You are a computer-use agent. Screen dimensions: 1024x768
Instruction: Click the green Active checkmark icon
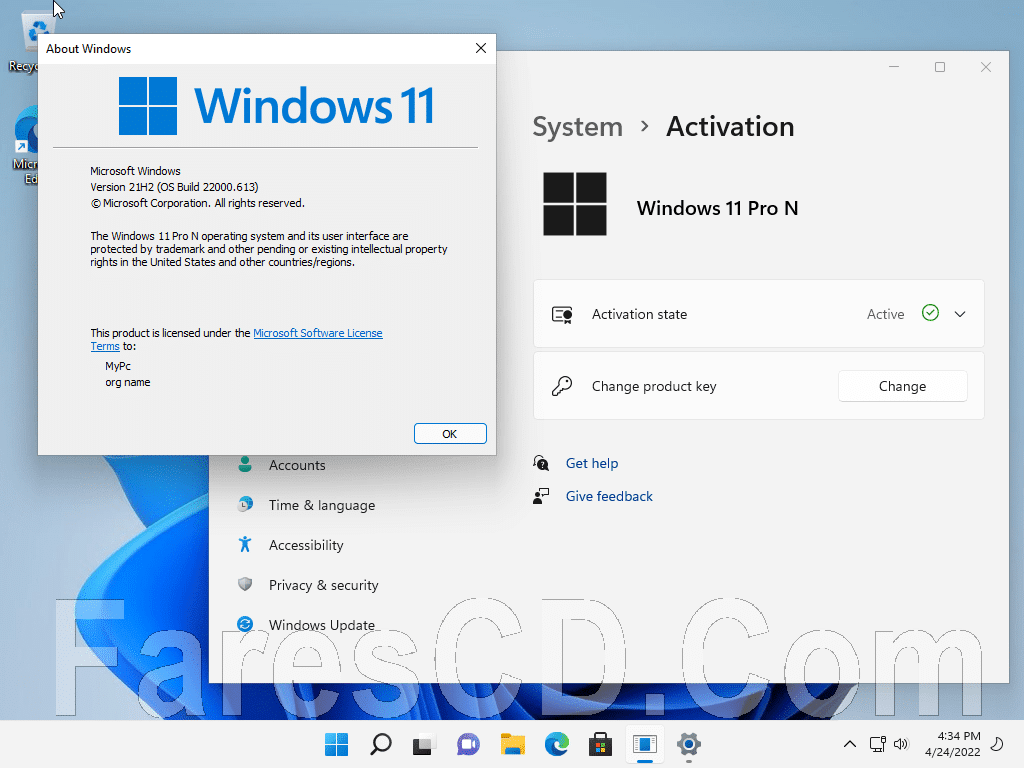[x=930, y=313]
